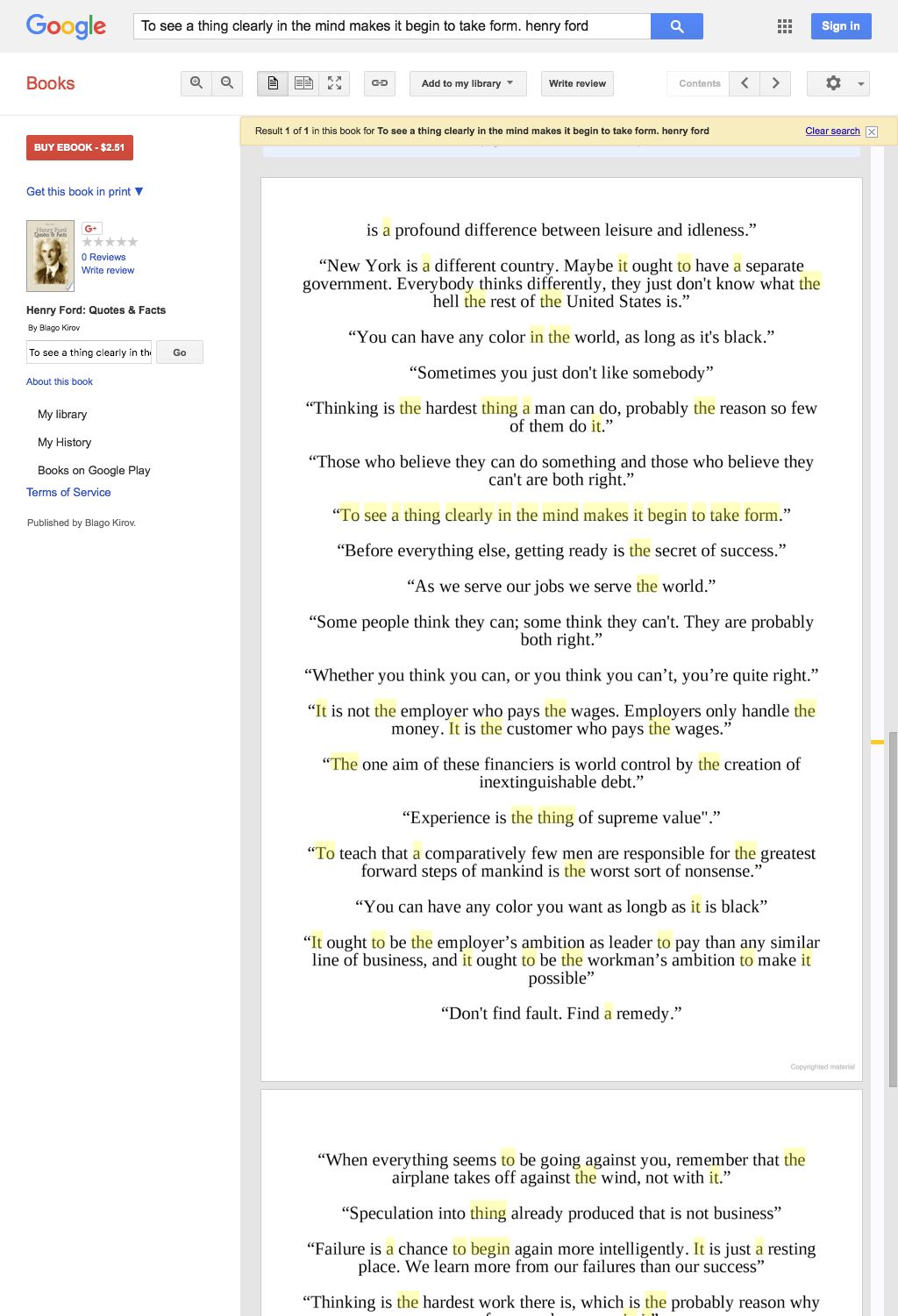Open the settings gear dropdown

tap(838, 83)
